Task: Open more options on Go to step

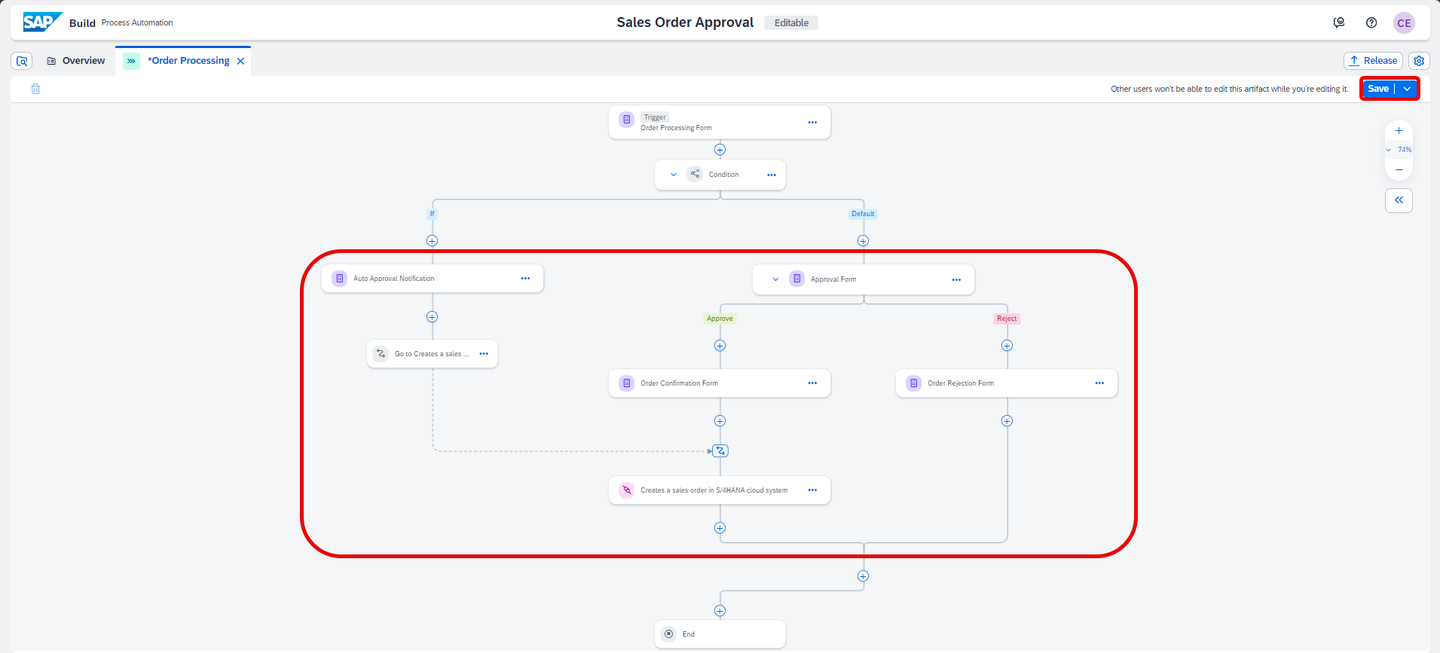Action: click(x=483, y=353)
